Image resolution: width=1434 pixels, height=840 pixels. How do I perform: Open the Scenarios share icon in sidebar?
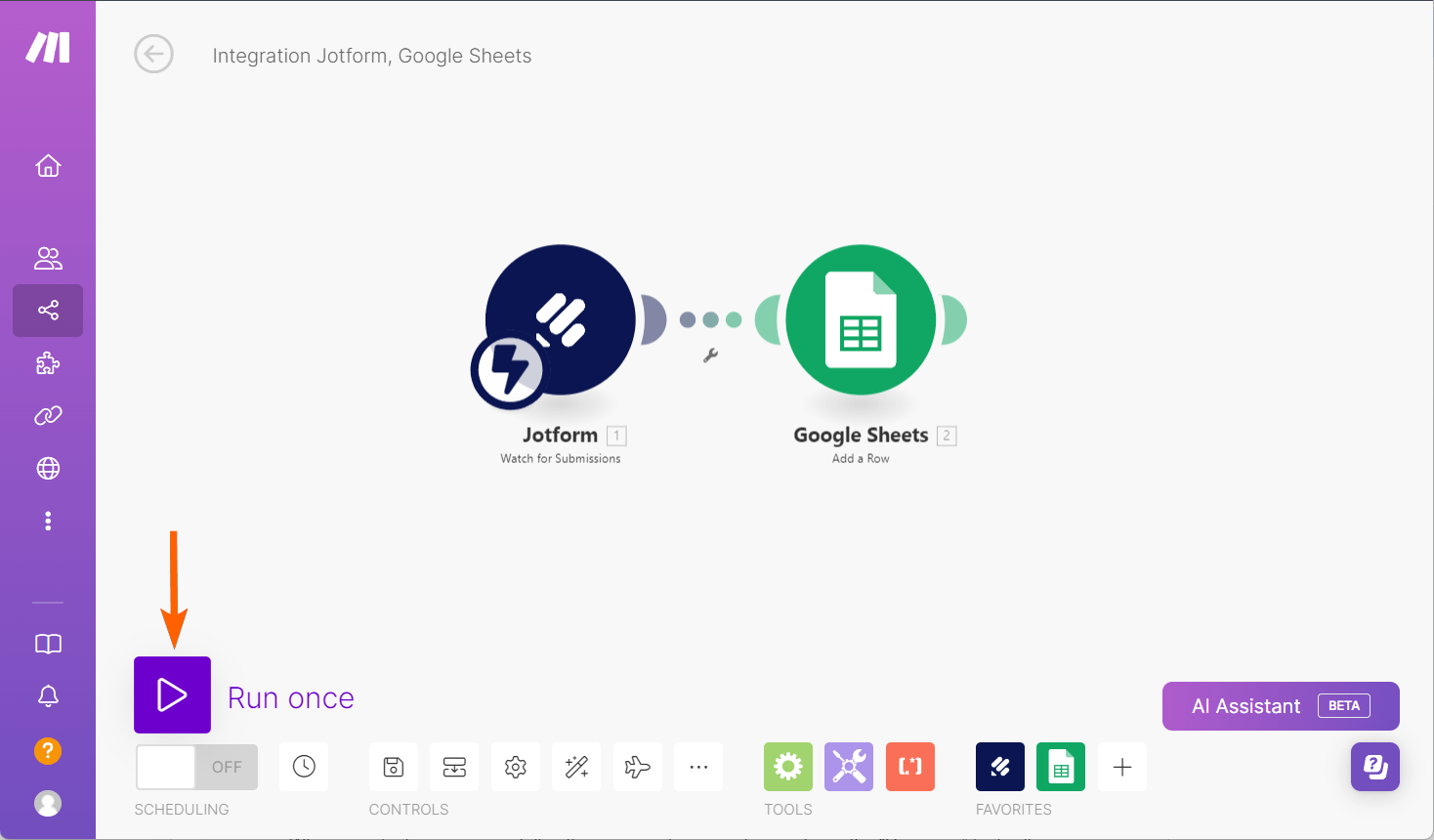pyautogui.click(x=48, y=311)
